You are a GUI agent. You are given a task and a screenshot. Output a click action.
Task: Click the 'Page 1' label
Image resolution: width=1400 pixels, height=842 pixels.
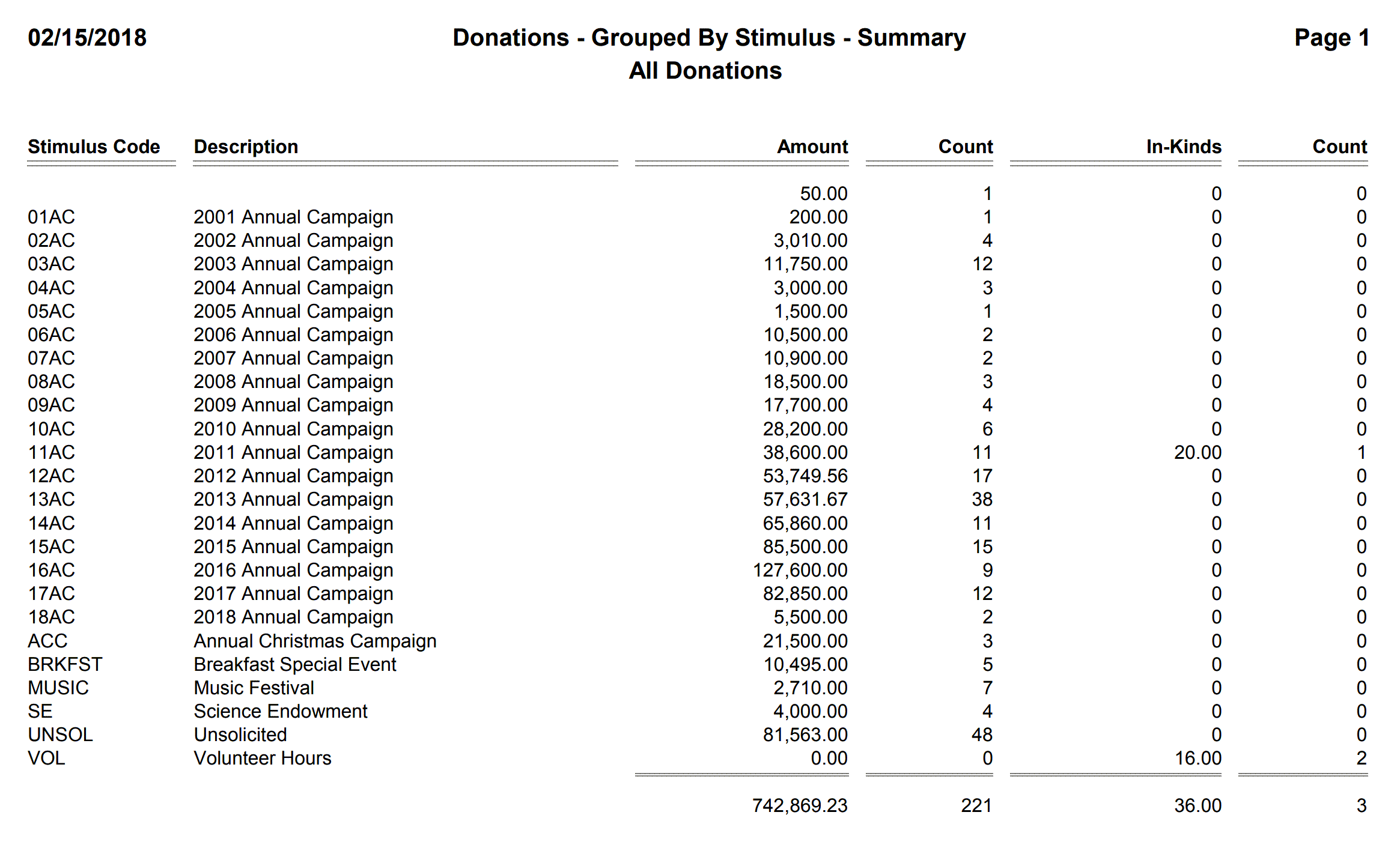coord(1332,38)
